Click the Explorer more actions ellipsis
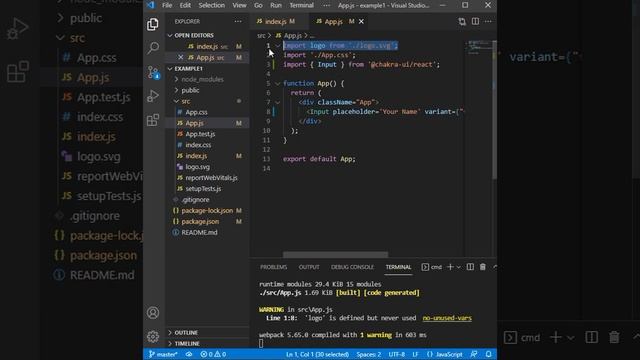 point(238,21)
